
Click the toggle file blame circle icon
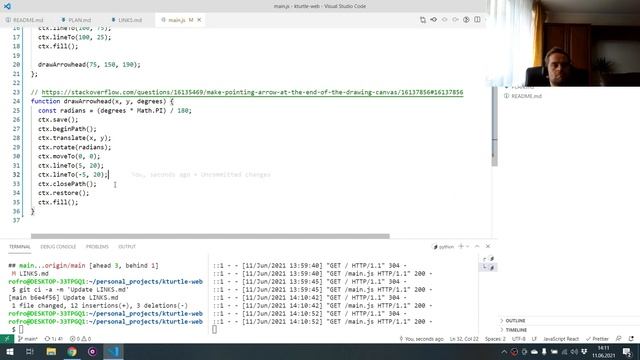tap(466, 20)
